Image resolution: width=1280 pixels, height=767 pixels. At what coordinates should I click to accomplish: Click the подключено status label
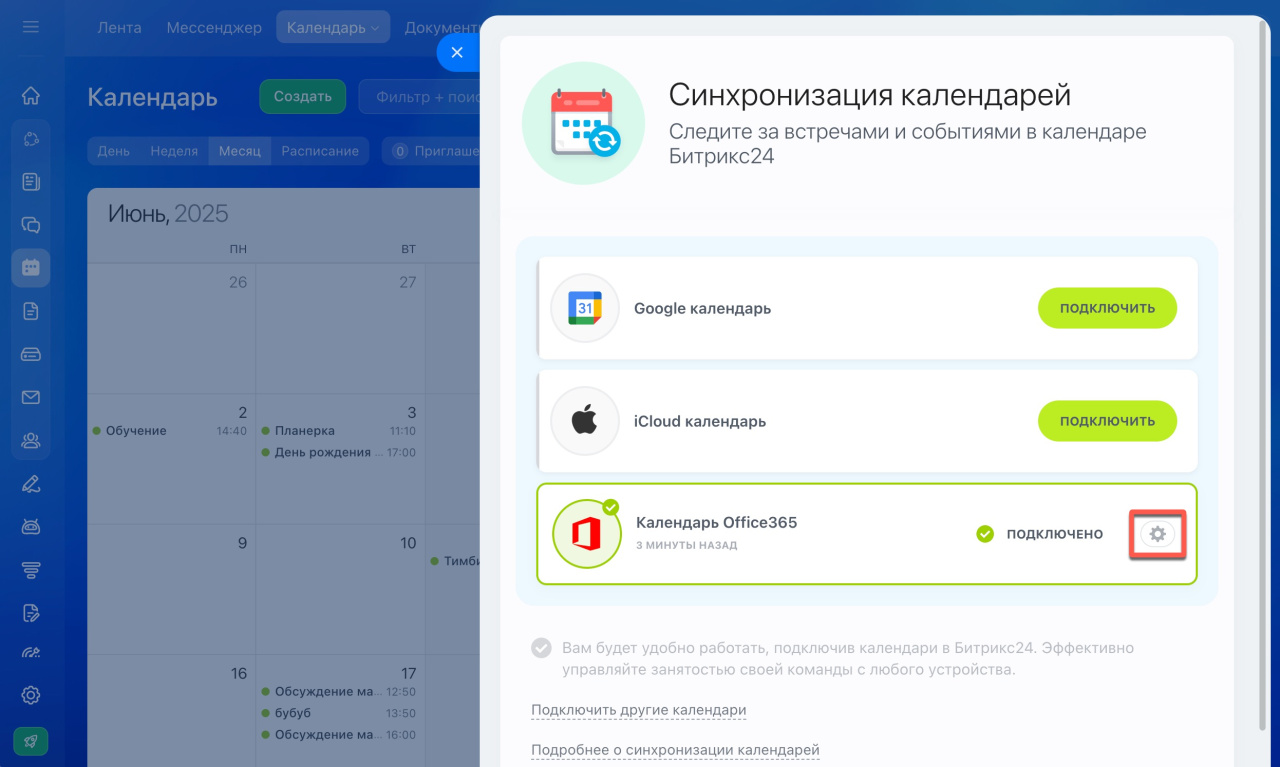[x=1054, y=534]
